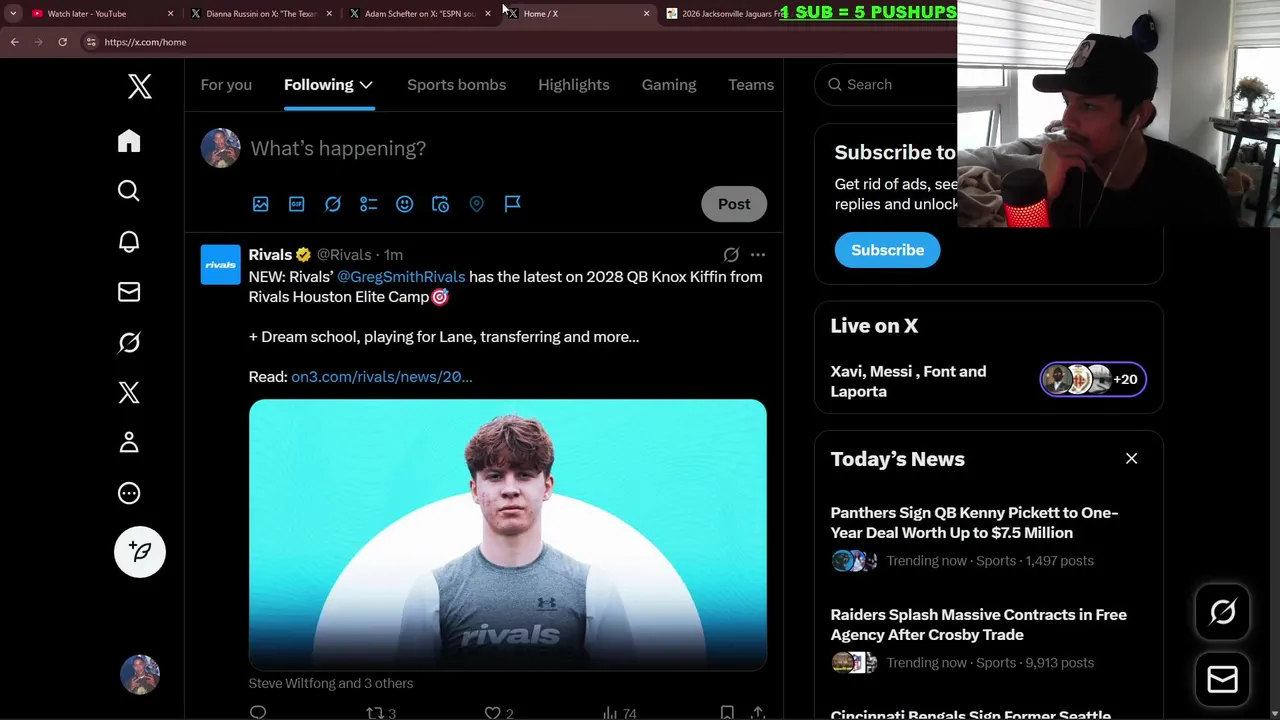Open emoji picker in composer
This screenshot has height=720, width=1280.
[405, 204]
